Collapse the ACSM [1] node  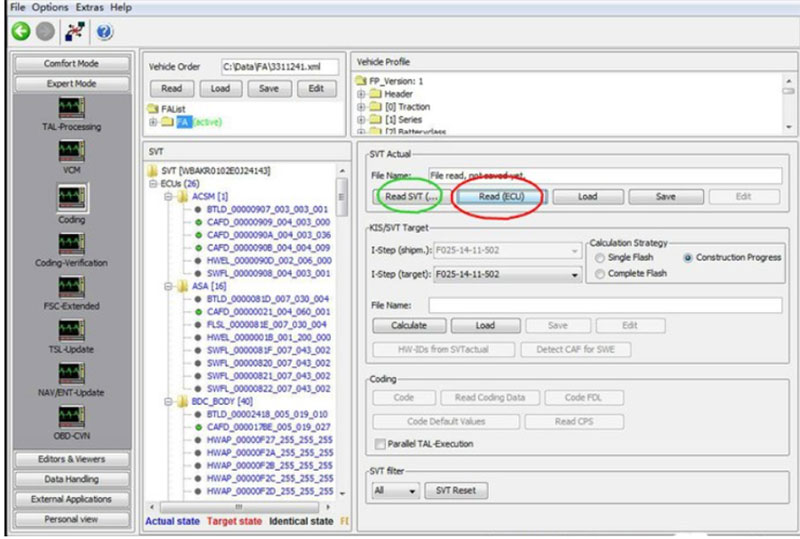click(168, 197)
